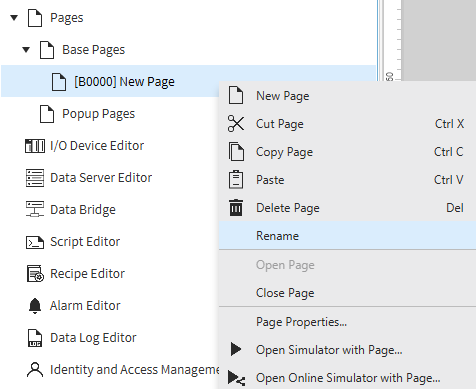This screenshot has width=476, height=389.
Task: Click the Paste clipboard icon
Action: pos(236,180)
